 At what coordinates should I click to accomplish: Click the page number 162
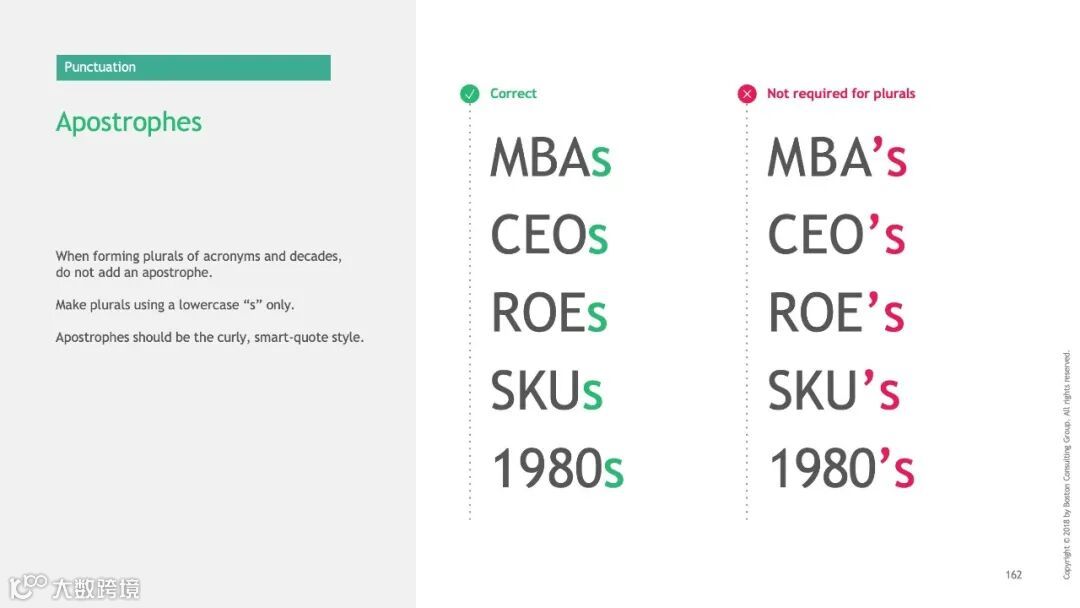click(x=1014, y=575)
